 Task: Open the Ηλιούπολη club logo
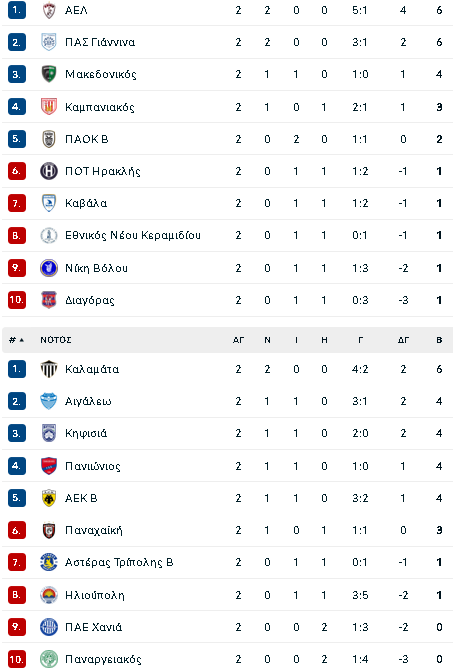point(49,595)
